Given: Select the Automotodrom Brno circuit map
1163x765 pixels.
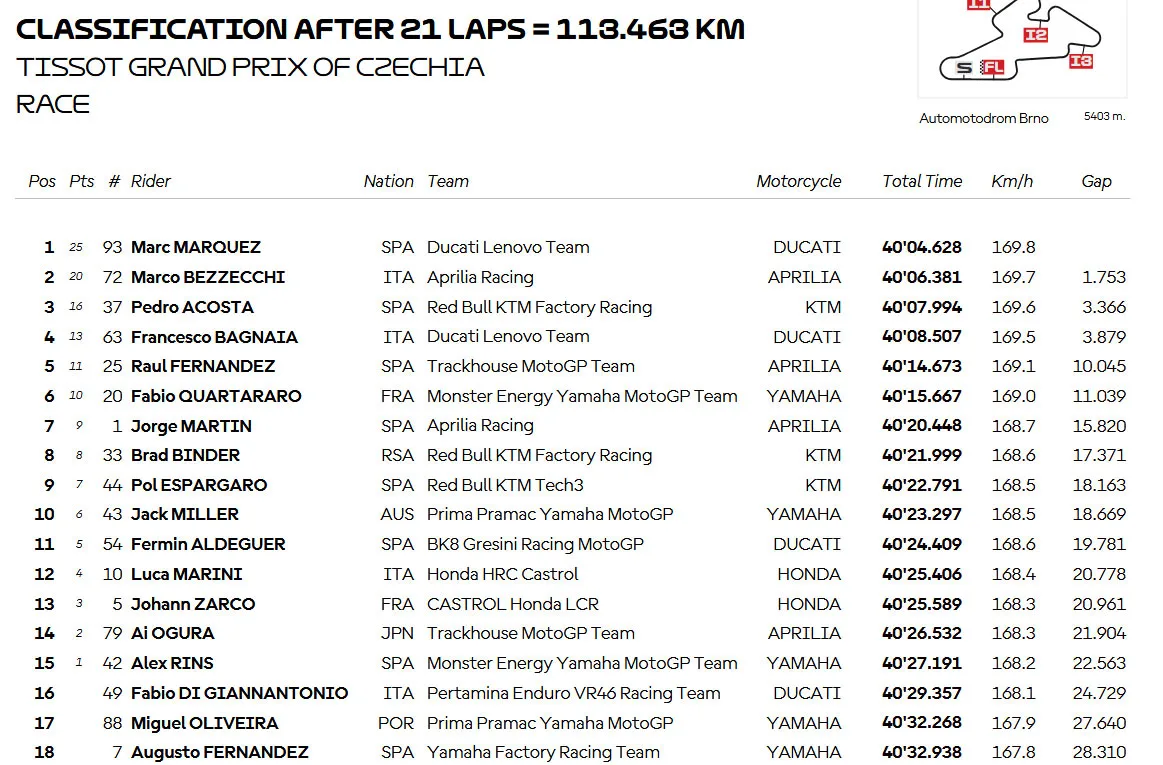Looking at the screenshot, I should click(x=1022, y=47).
